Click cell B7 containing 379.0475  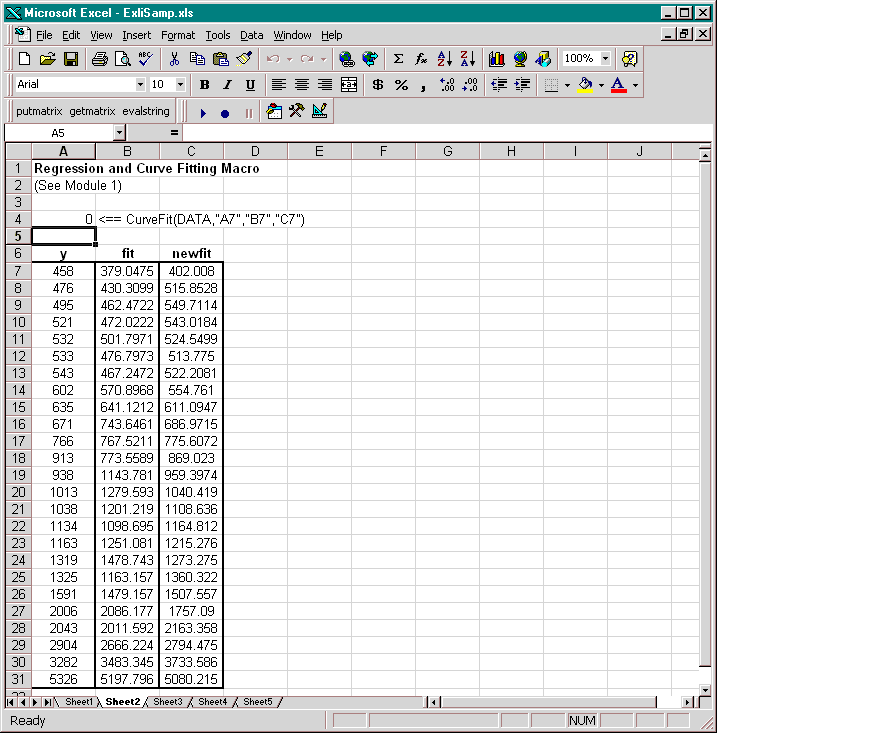127,271
